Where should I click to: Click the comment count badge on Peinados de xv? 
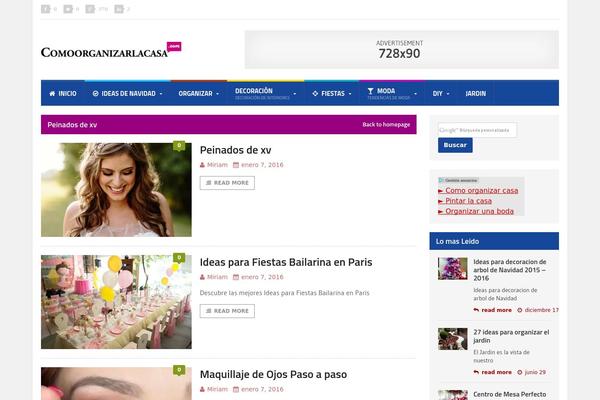tap(179, 146)
